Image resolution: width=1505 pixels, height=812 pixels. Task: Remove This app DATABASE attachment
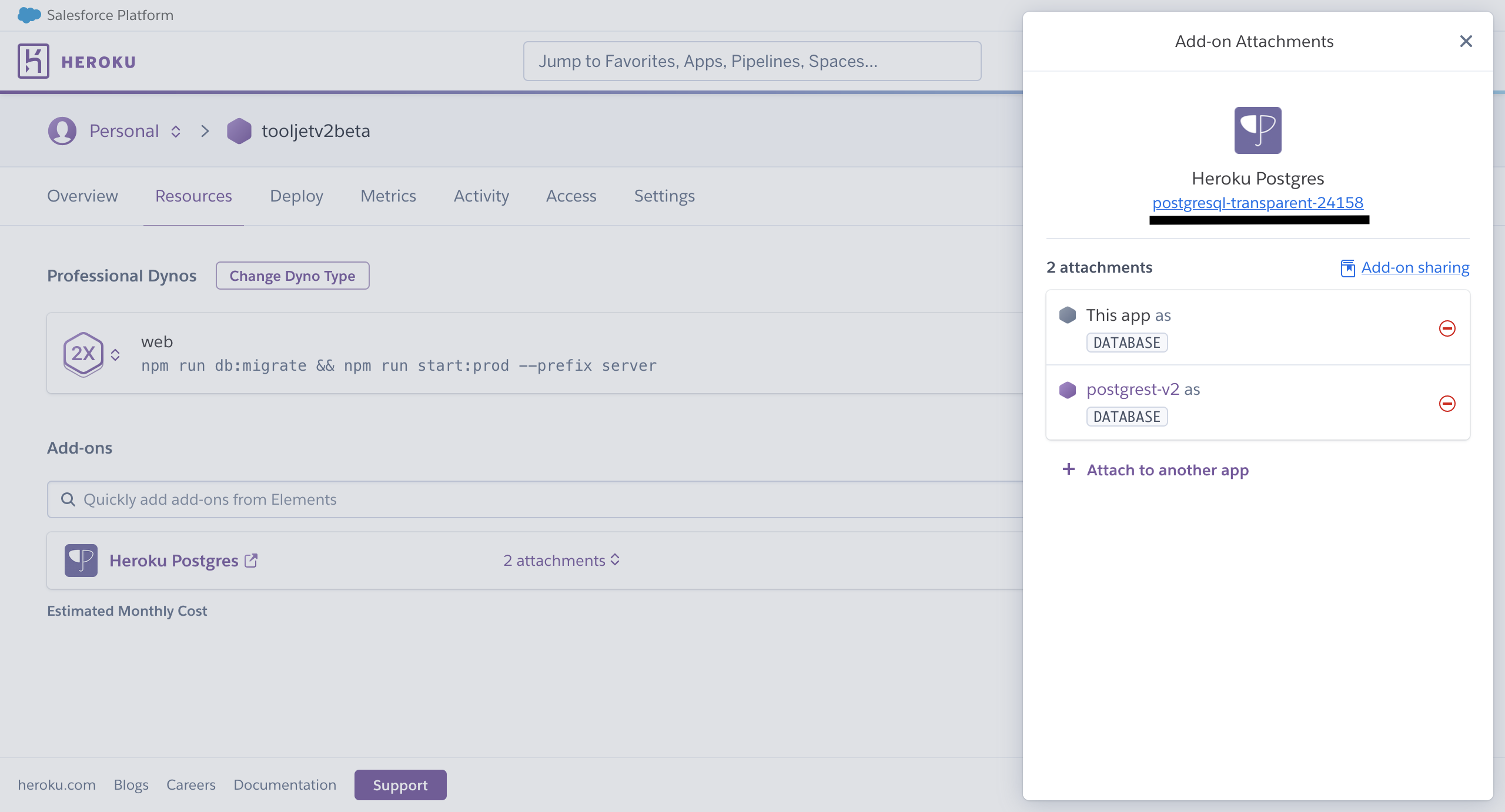(1447, 328)
